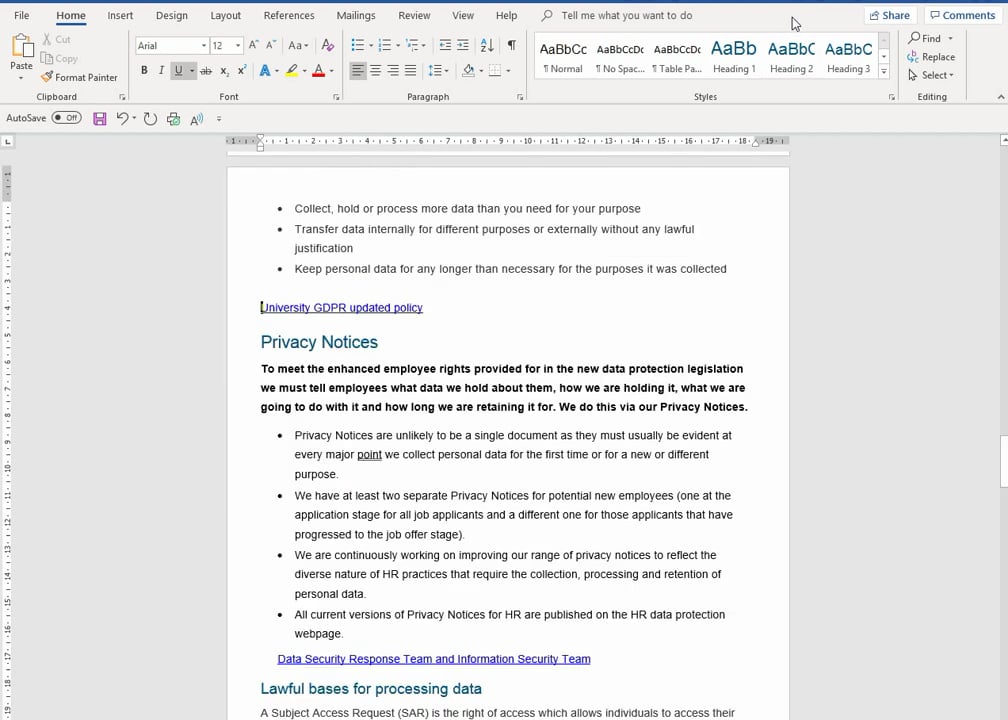Screen dimensions: 1008x720
Task: Show paragraph marks with pilcrow icon
Action: [511, 45]
